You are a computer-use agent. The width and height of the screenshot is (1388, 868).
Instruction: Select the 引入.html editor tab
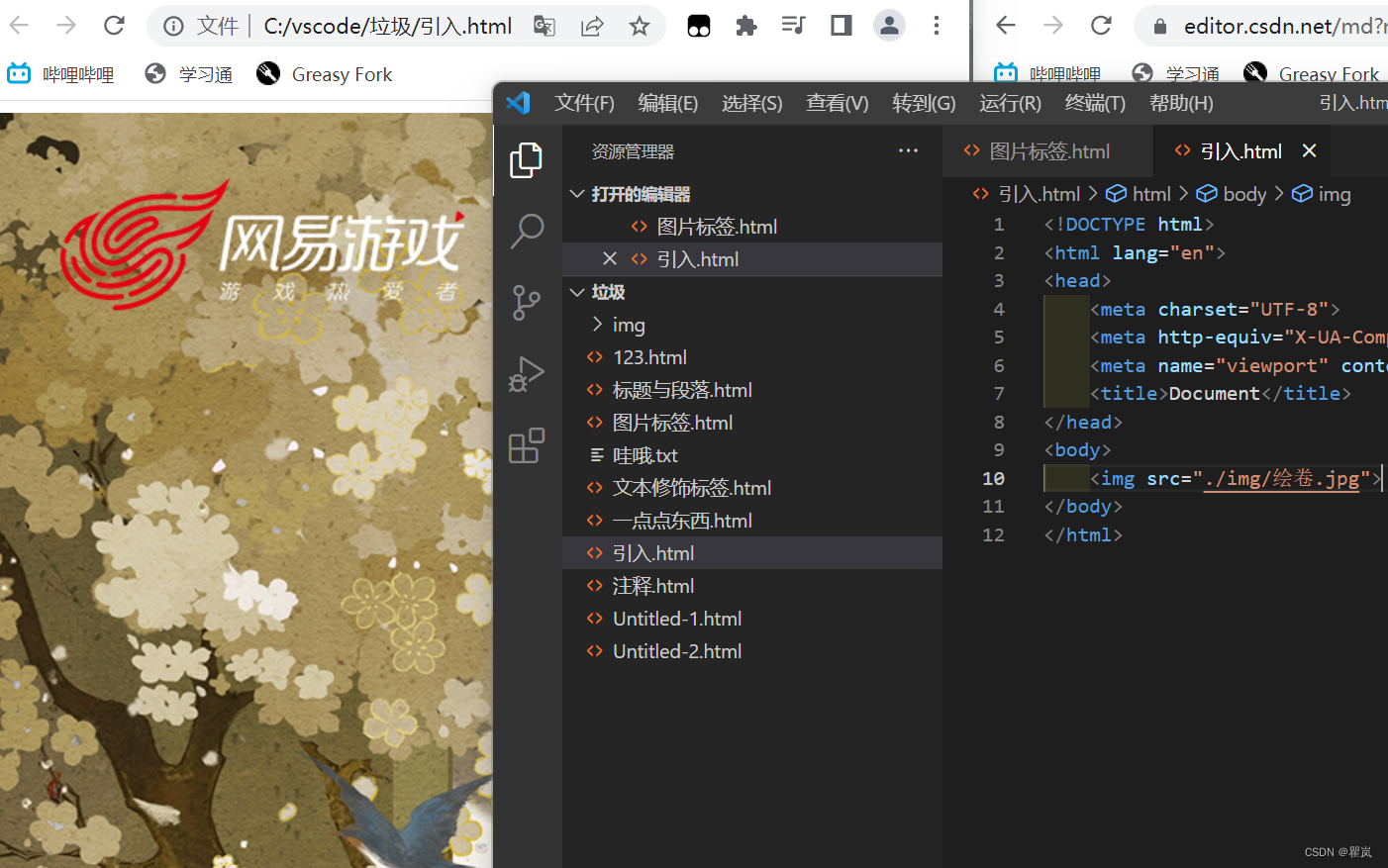(1241, 150)
